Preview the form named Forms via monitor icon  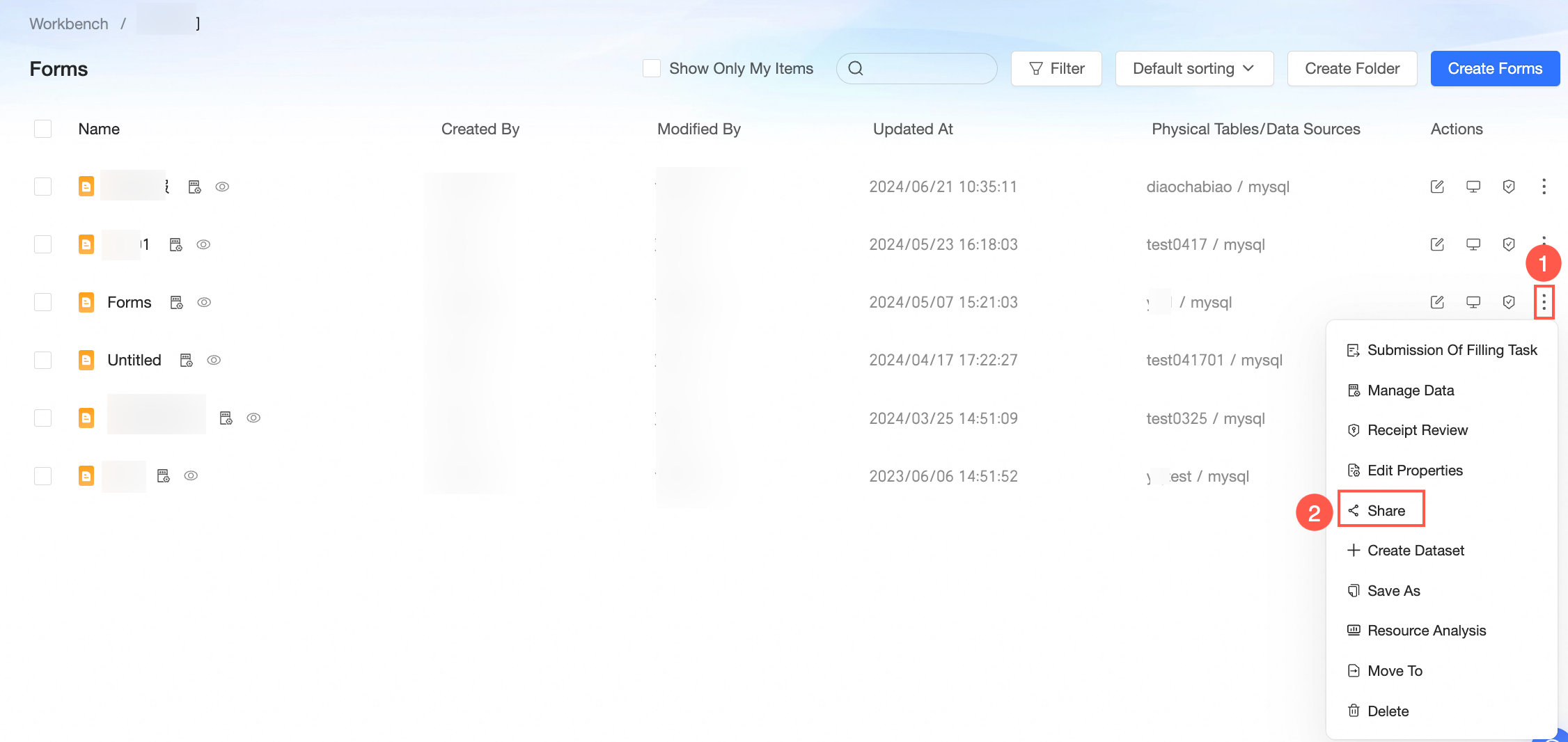coord(1473,302)
